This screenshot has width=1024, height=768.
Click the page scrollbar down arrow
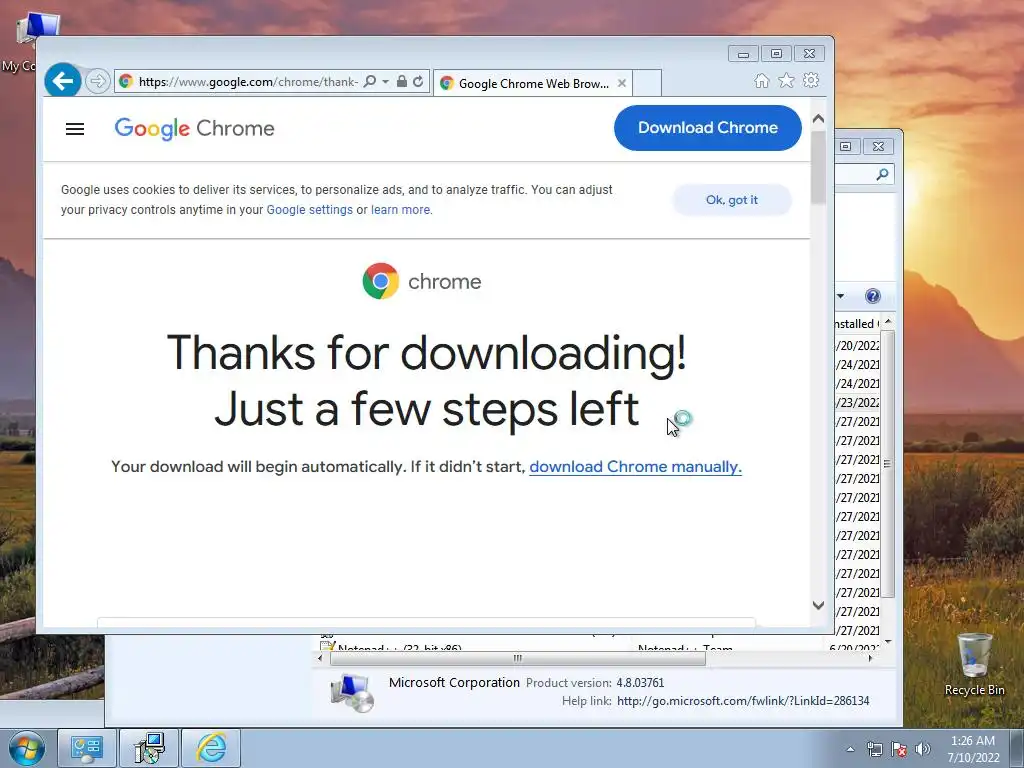click(818, 605)
